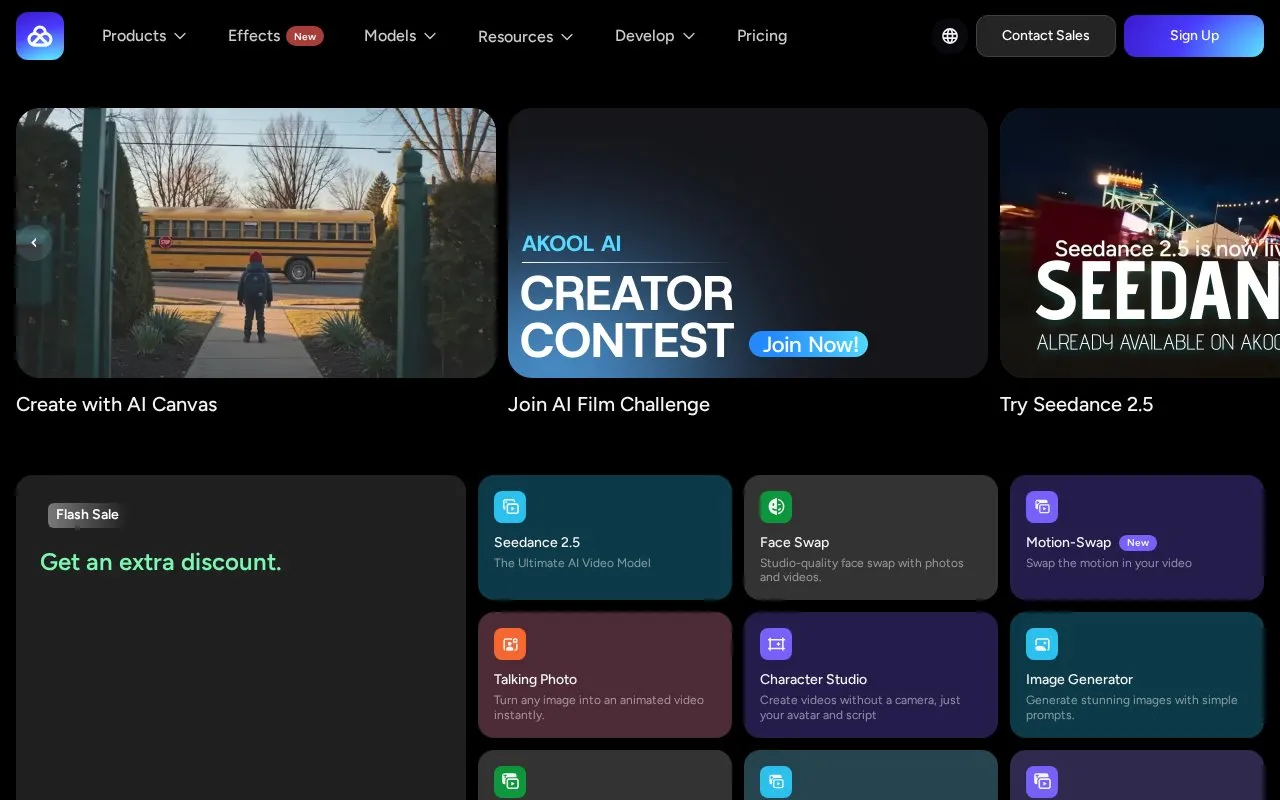1280x800 pixels.
Task: Click the Join Now! banner button
Action: click(x=809, y=344)
